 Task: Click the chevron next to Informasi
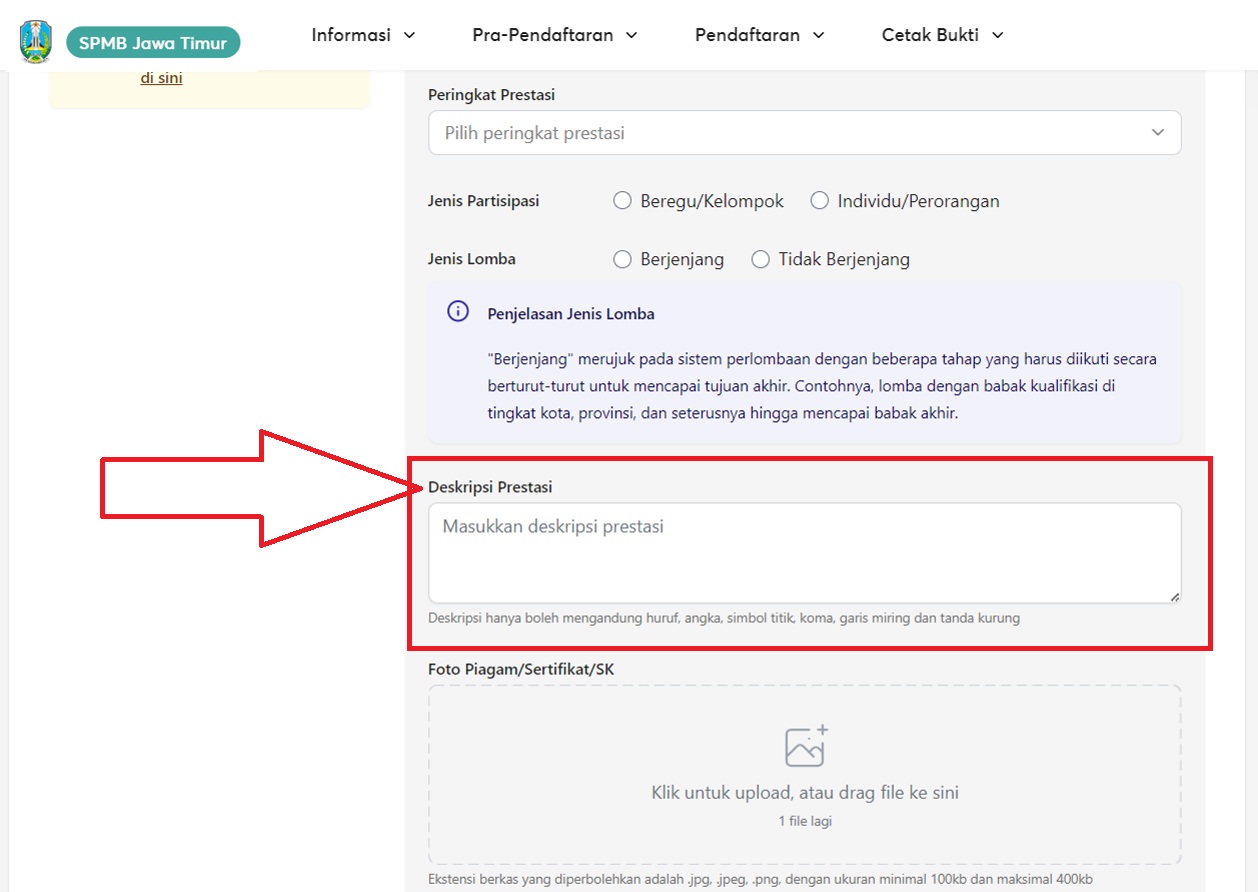coord(409,35)
